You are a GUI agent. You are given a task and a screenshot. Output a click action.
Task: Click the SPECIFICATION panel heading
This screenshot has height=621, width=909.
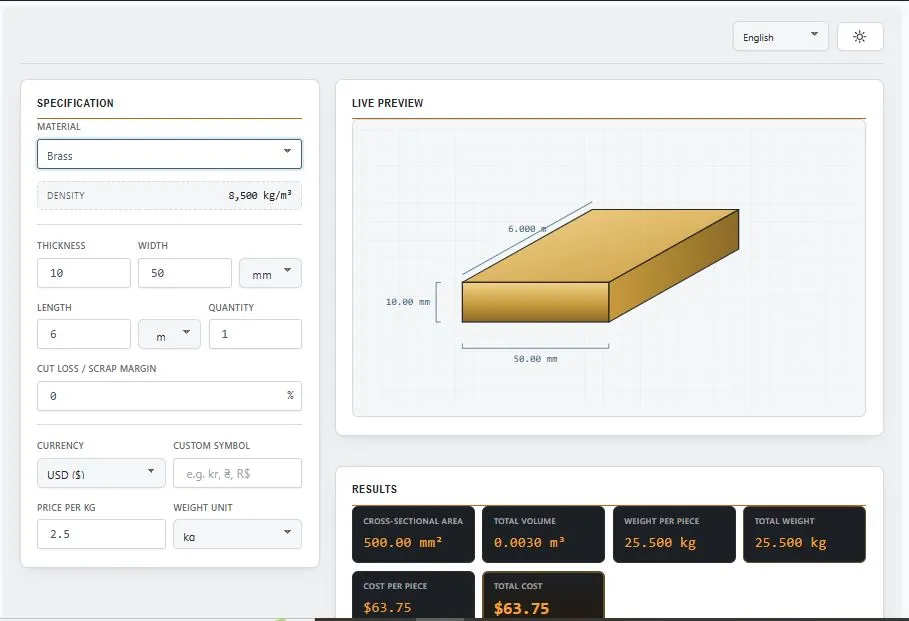[x=75, y=103]
